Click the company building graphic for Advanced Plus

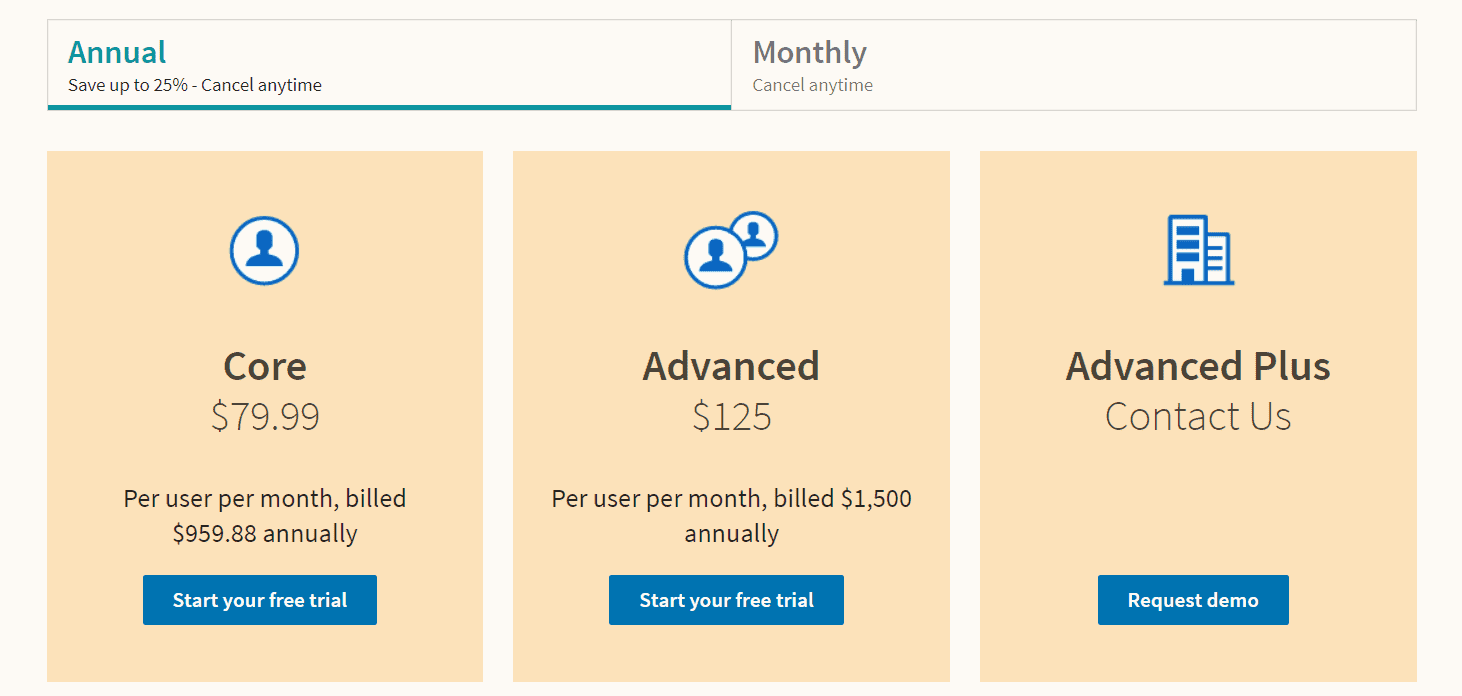[1197, 251]
